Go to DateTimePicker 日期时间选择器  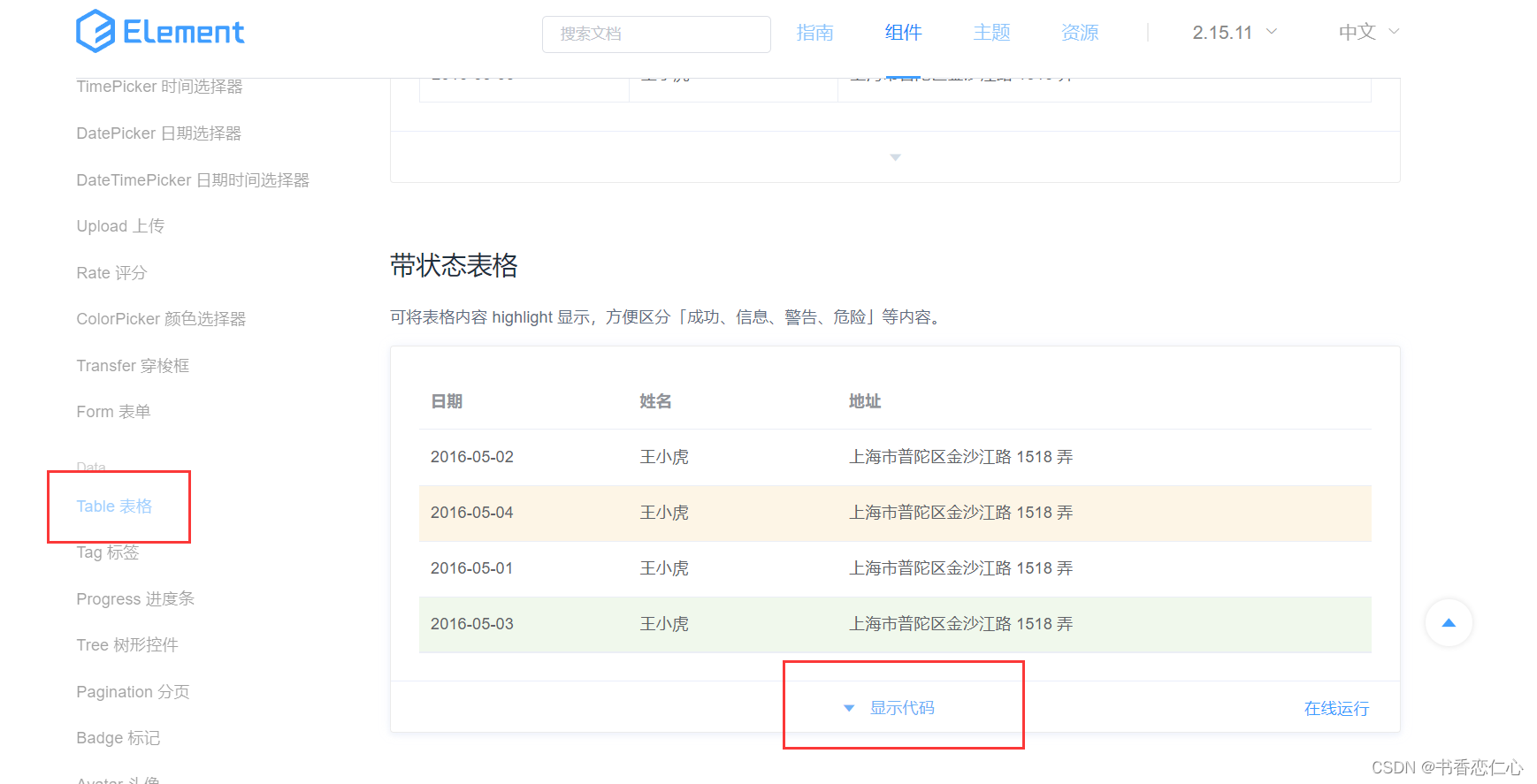pos(193,180)
